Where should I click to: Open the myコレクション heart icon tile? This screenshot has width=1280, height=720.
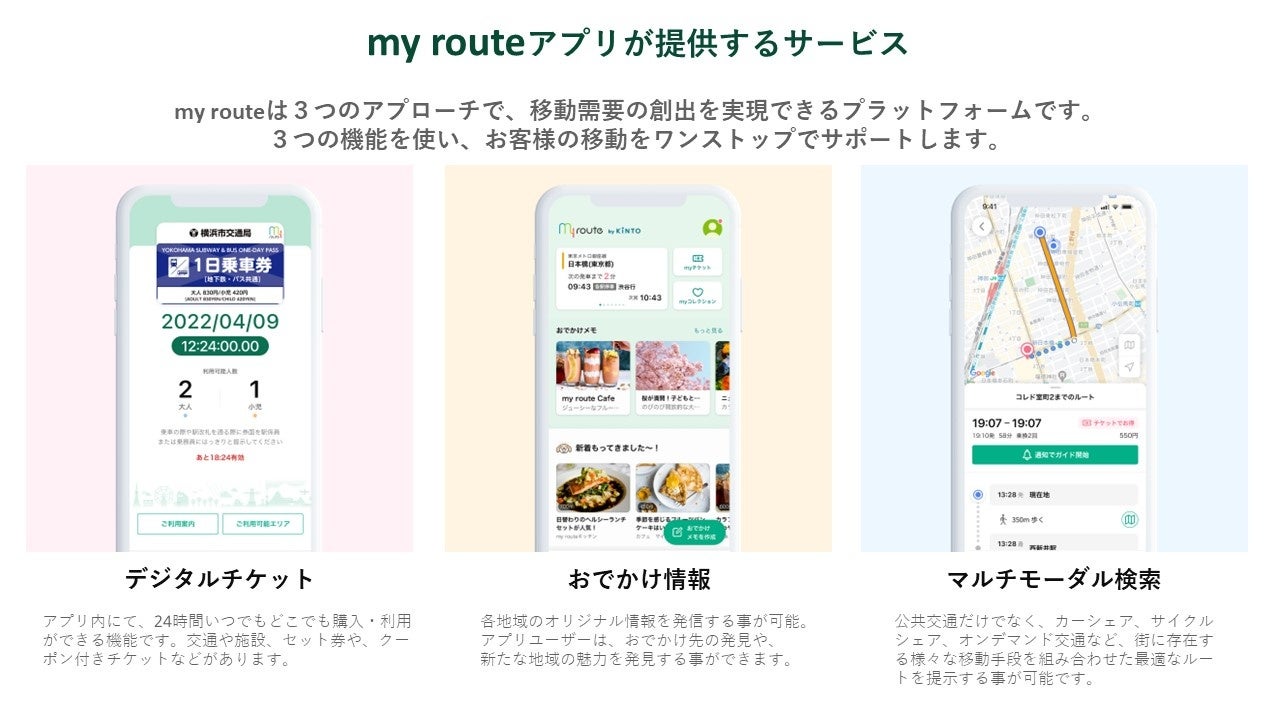[697, 296]
